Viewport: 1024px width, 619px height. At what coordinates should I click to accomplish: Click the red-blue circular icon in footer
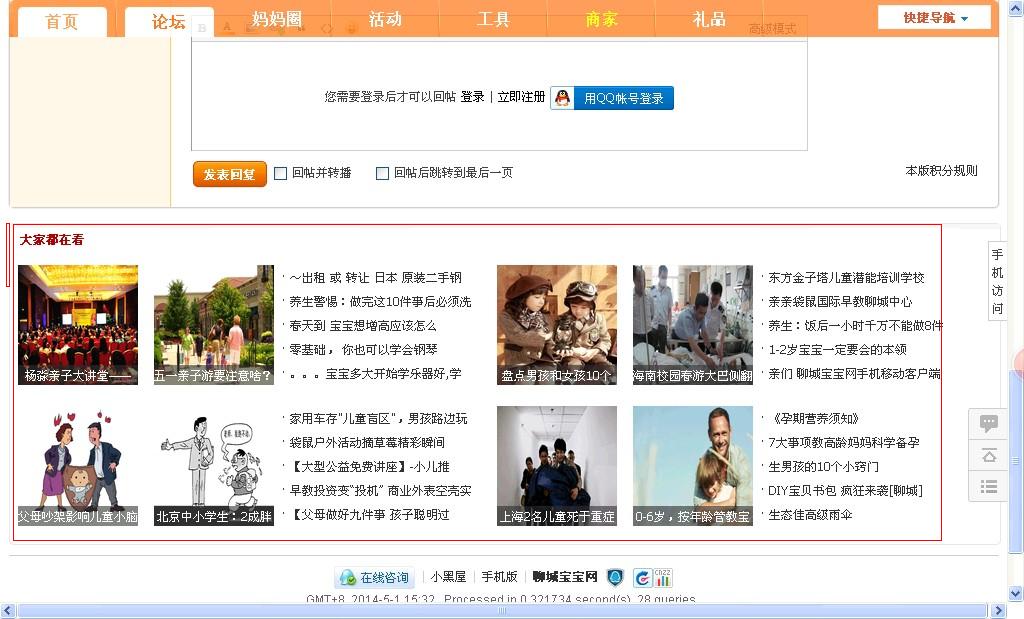(642, 577)
